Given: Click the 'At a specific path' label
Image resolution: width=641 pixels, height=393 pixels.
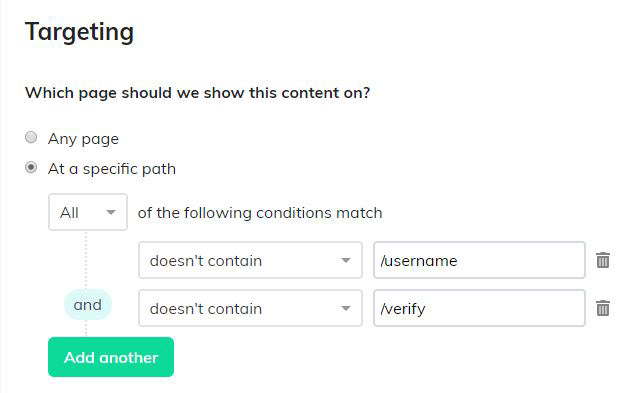Looking at the screenshot, I should tap(112, 169).
